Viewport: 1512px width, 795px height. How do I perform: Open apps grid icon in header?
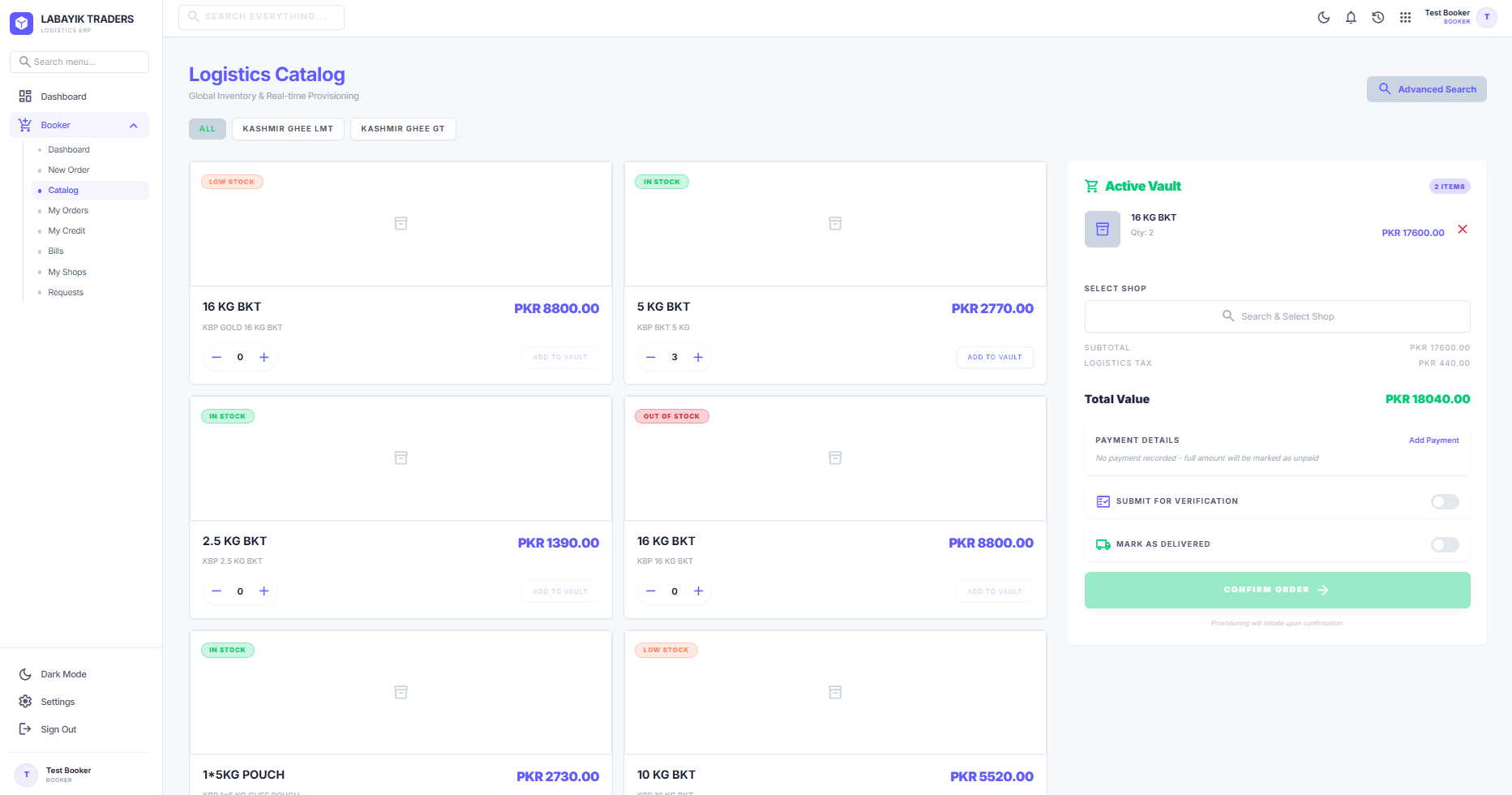click(1405, 17)
